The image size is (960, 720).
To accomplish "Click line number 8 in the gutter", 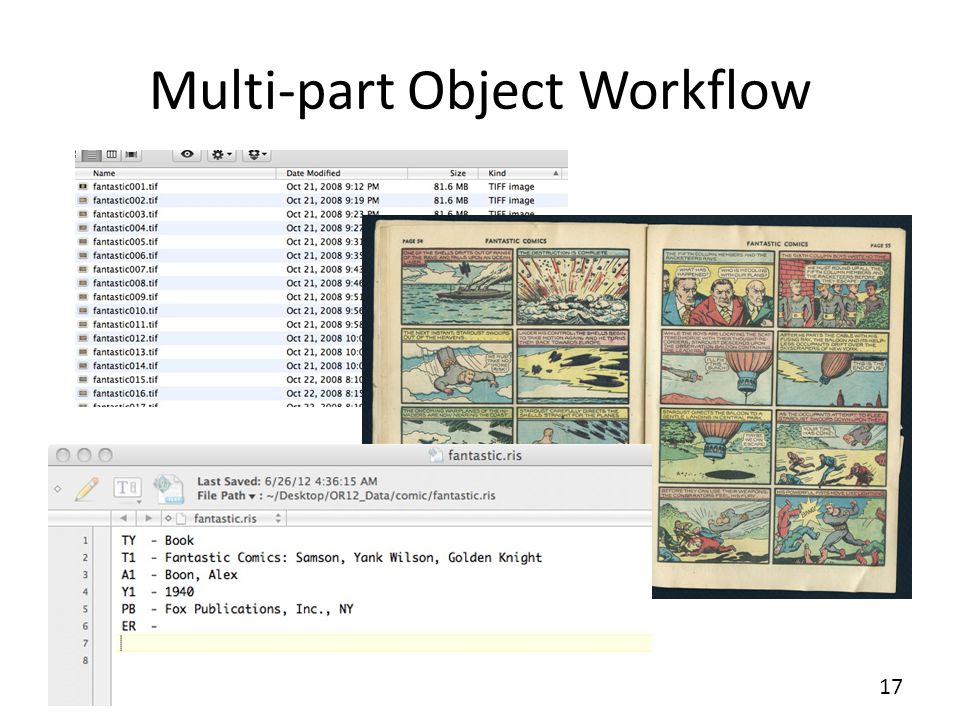I will coord(85,661).
